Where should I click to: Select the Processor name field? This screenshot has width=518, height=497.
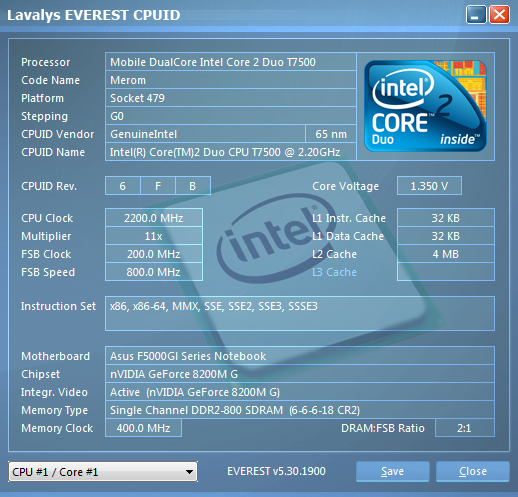(231, 62)
